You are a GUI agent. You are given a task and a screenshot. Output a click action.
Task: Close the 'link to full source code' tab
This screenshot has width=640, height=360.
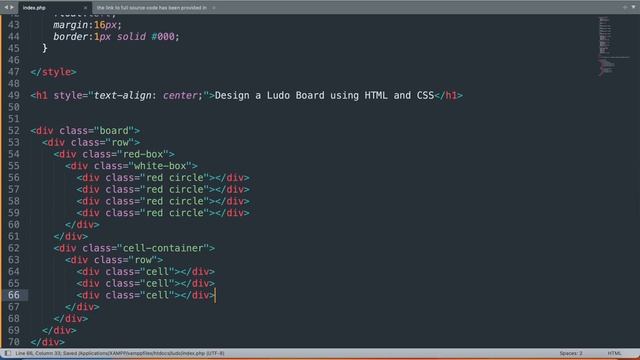coord(213,8)
